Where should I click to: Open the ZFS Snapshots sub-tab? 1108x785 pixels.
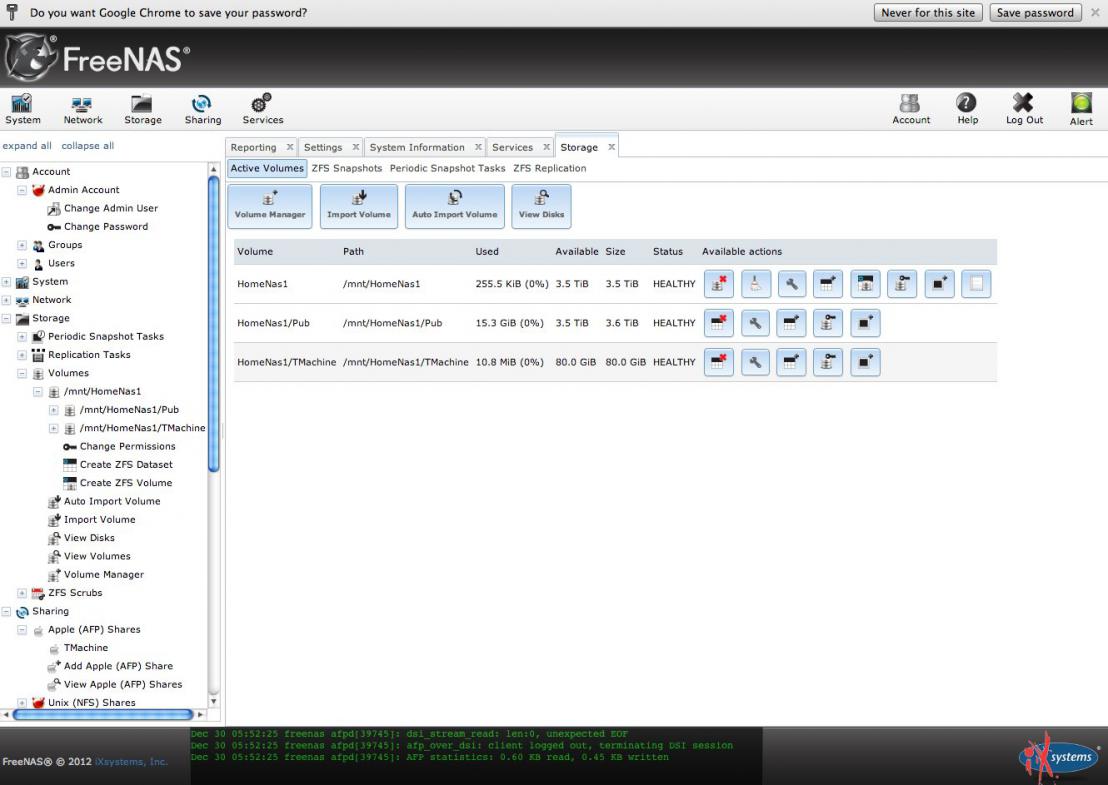click(x=346, y=168)
